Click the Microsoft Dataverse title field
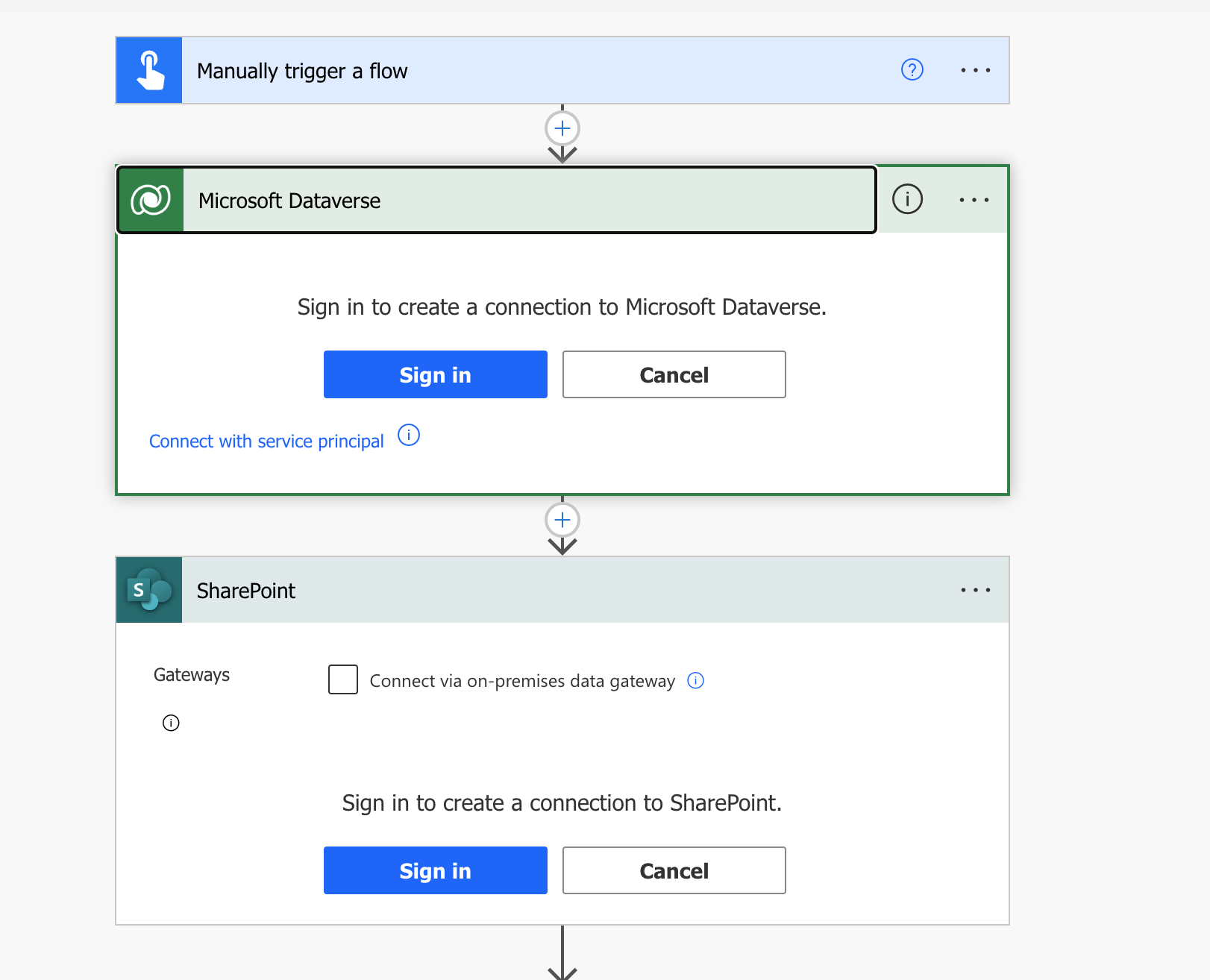The width and height of the screenshot is (1210, 980). 522,200
